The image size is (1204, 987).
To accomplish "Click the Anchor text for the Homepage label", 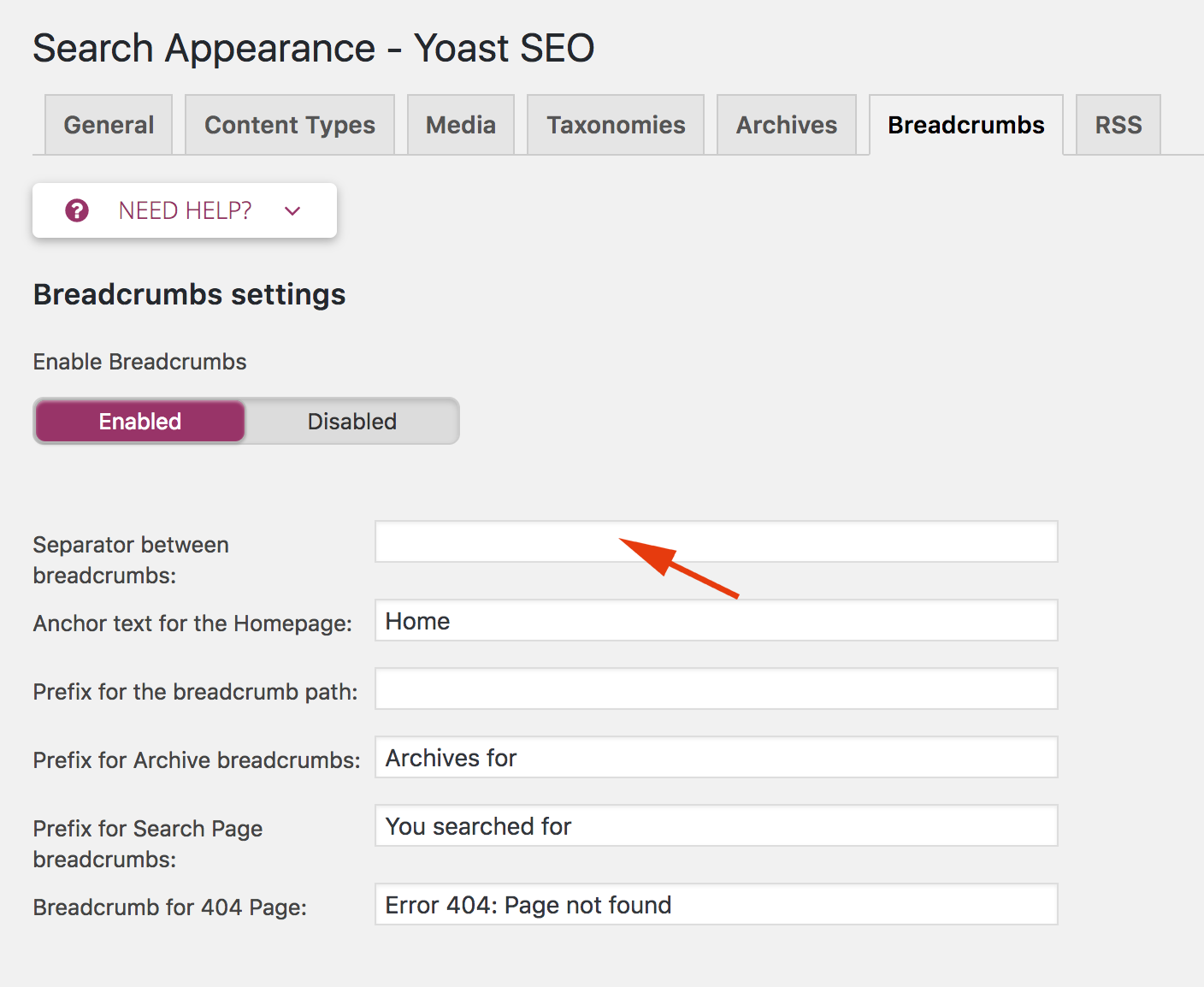I will (192, 624).
